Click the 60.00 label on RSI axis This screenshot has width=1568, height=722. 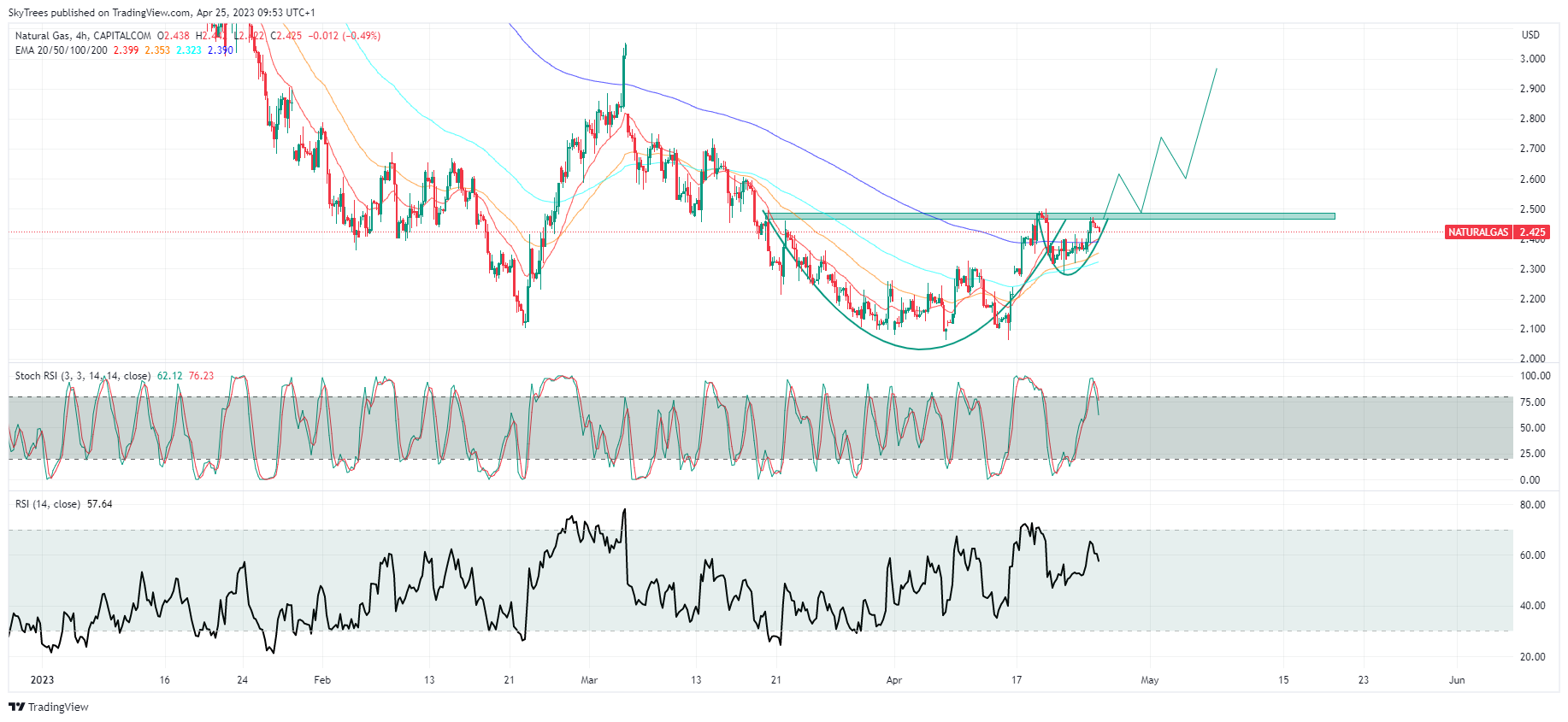tap(1532, 555)
